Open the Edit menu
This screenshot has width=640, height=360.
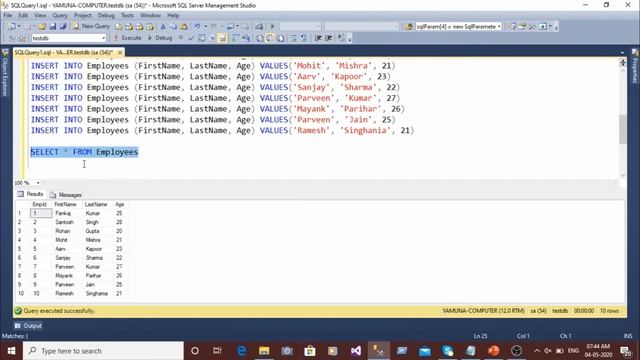(23, 15)
